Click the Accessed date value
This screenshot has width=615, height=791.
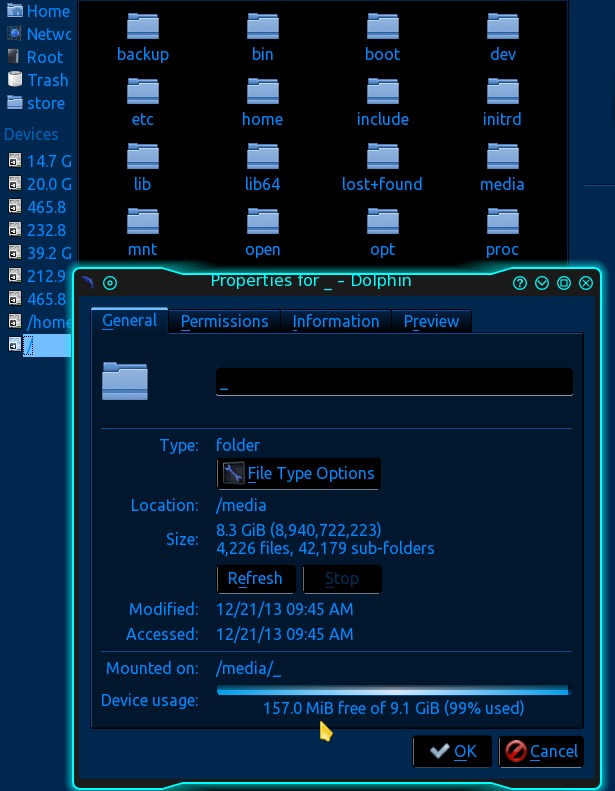285,634
